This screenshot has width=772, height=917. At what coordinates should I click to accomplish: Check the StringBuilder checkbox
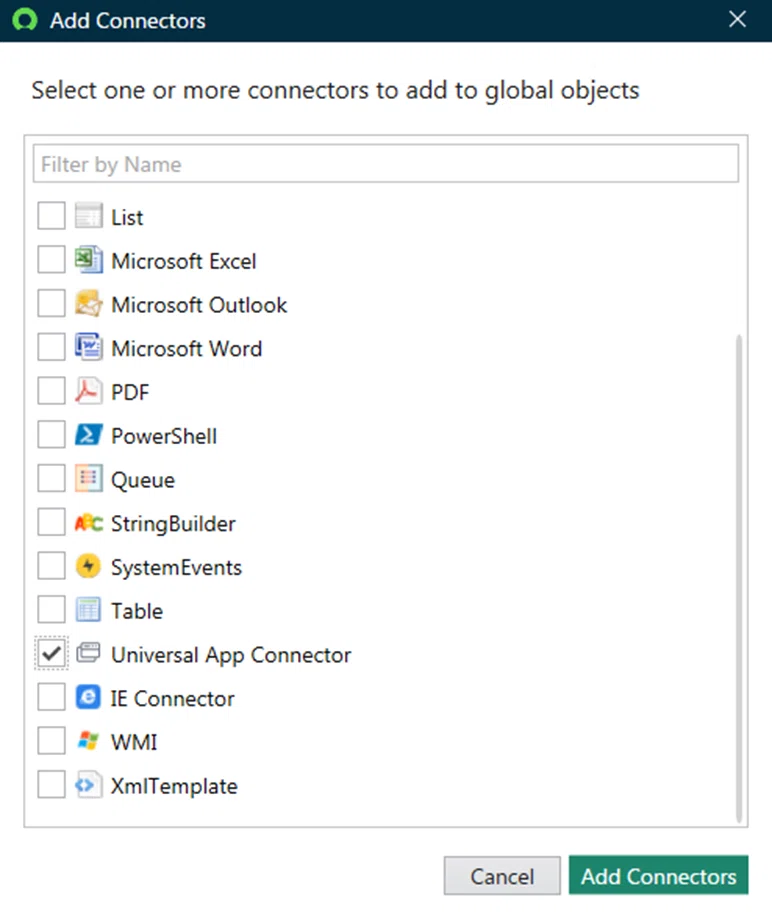(51, 522)
